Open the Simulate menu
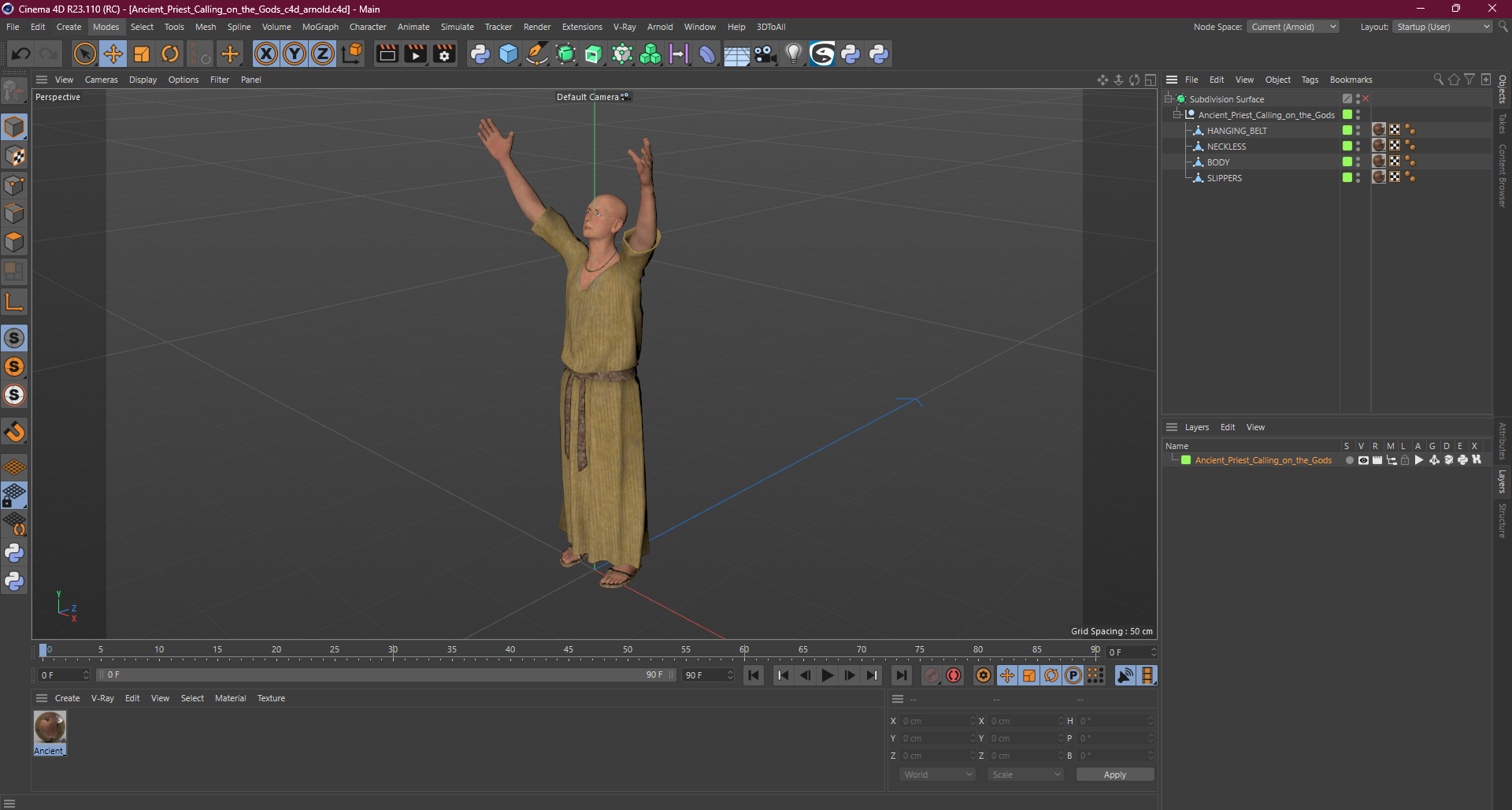 coord(457,27)
